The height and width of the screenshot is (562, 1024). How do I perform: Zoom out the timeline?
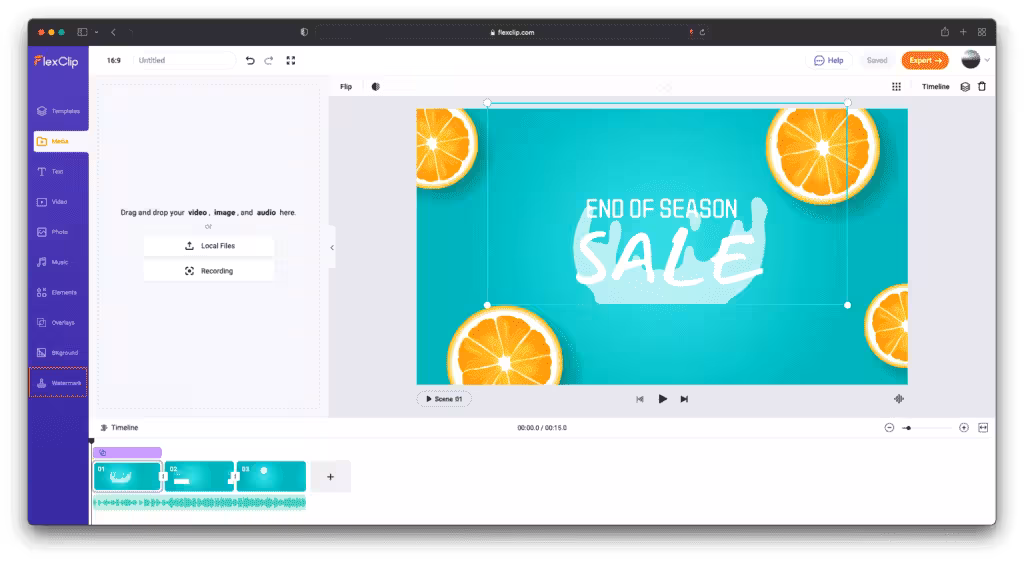(889, 428)
